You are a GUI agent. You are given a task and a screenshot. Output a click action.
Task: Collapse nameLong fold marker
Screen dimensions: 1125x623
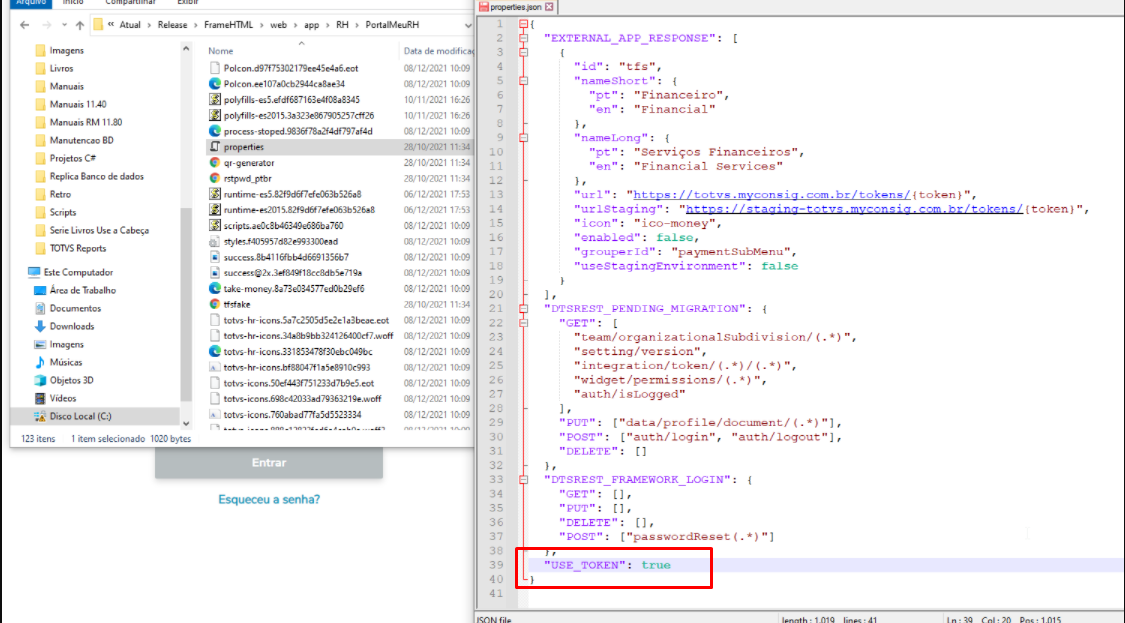tap(524, 138)
